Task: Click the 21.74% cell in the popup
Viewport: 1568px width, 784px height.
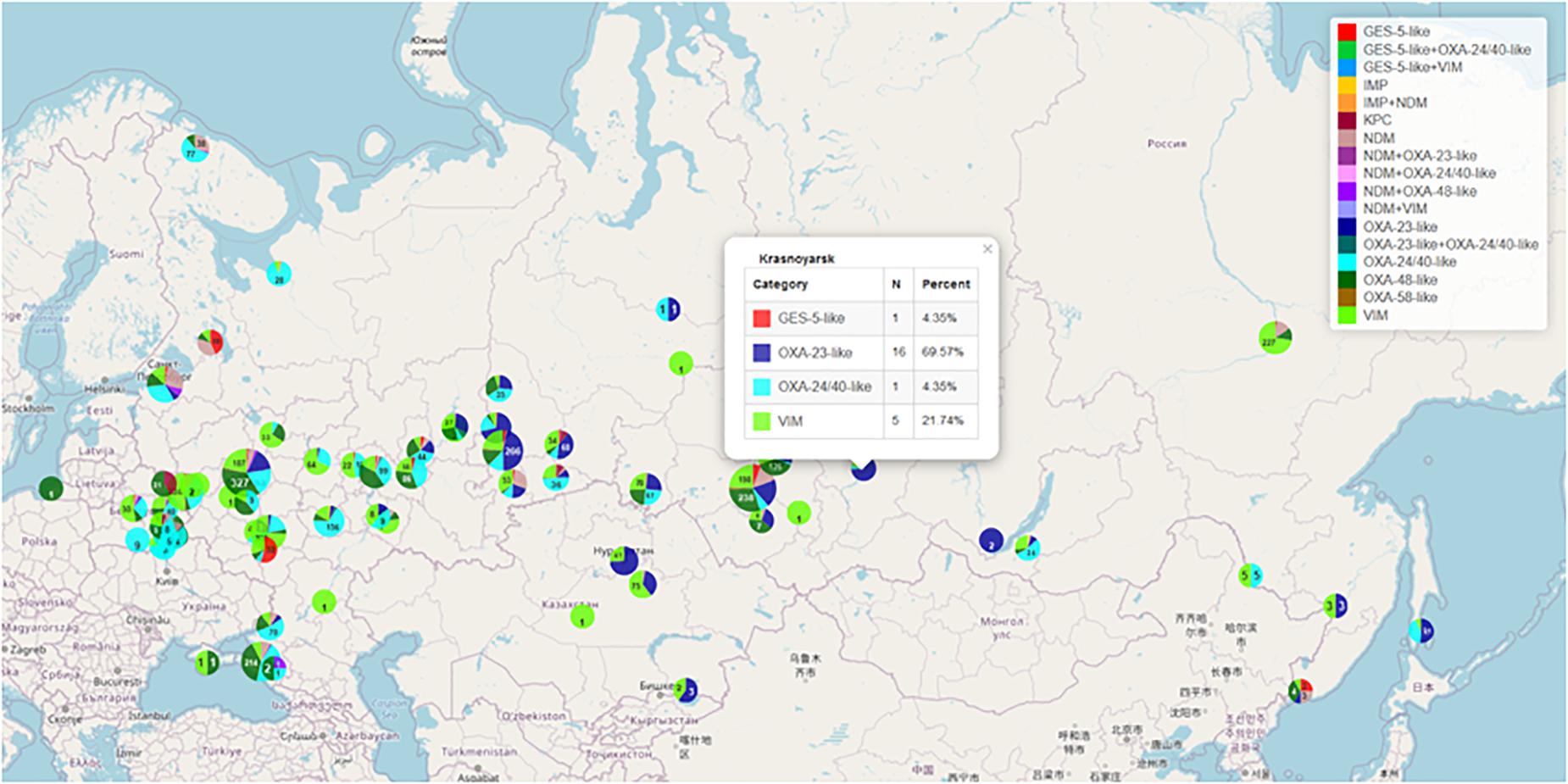Action: click(x=945, y=420)
